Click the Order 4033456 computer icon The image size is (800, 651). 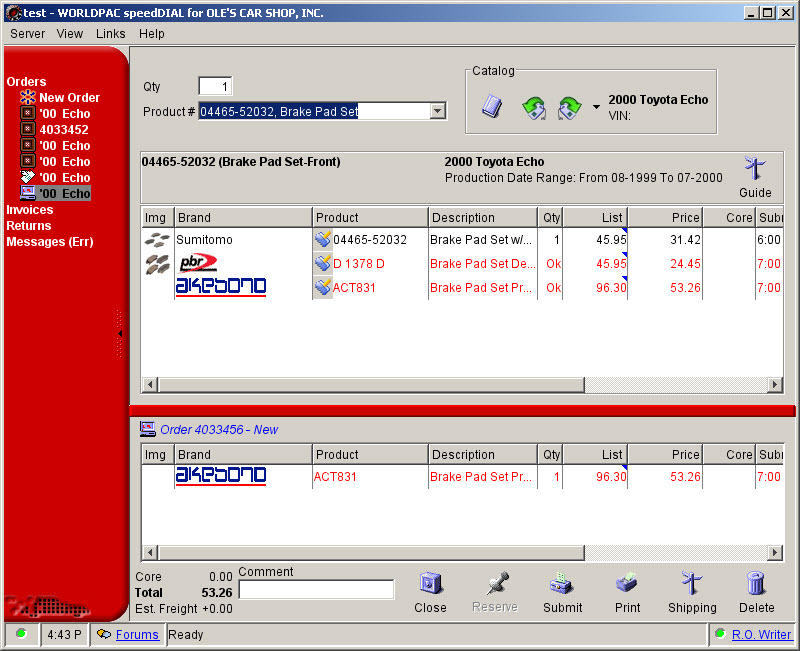[x=147, y=429]
